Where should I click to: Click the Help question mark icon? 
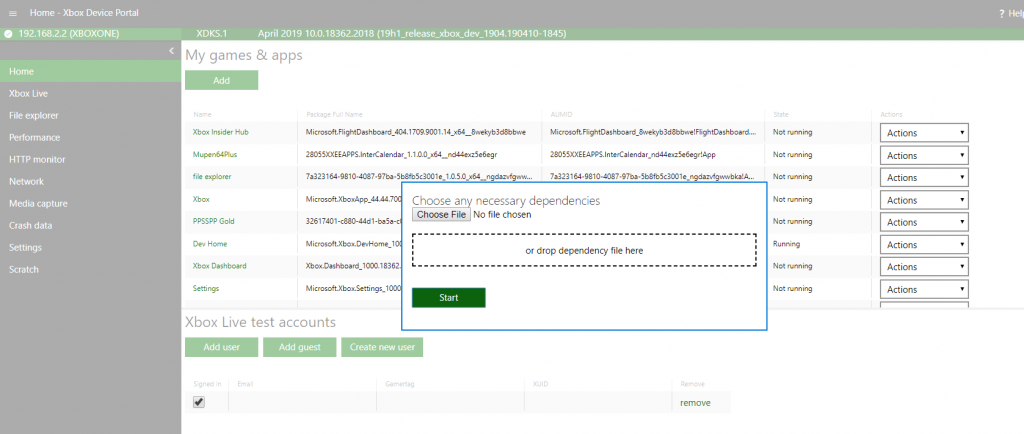[1002, 14]
